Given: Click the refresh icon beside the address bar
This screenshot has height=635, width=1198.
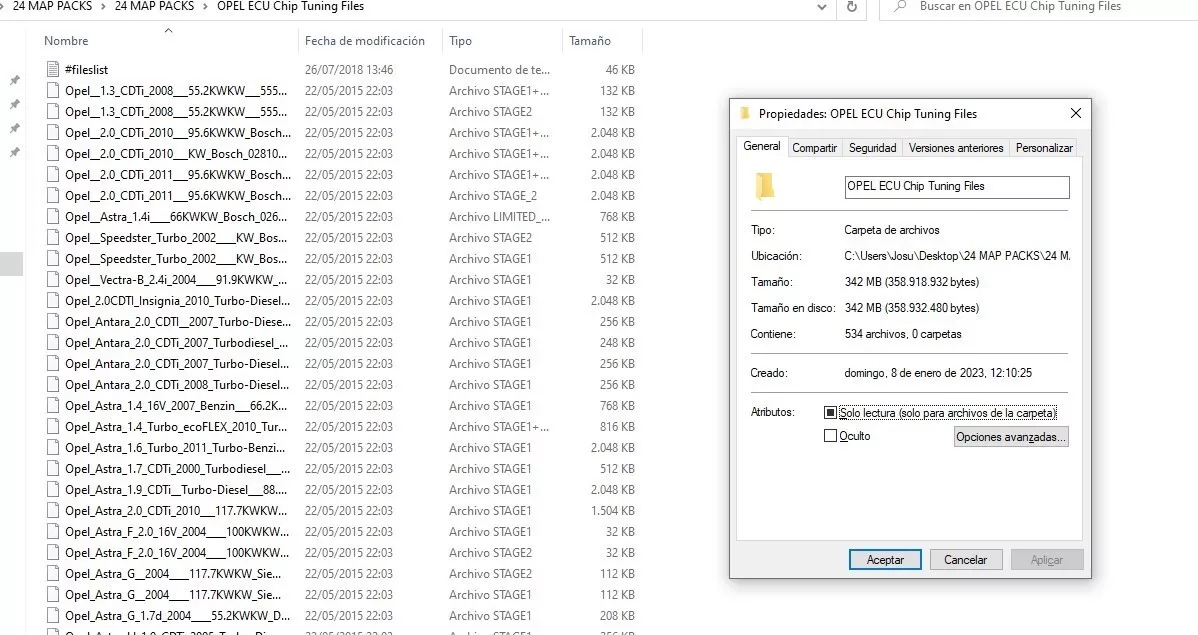Looking at the screenshot, I should click(852, 7).
